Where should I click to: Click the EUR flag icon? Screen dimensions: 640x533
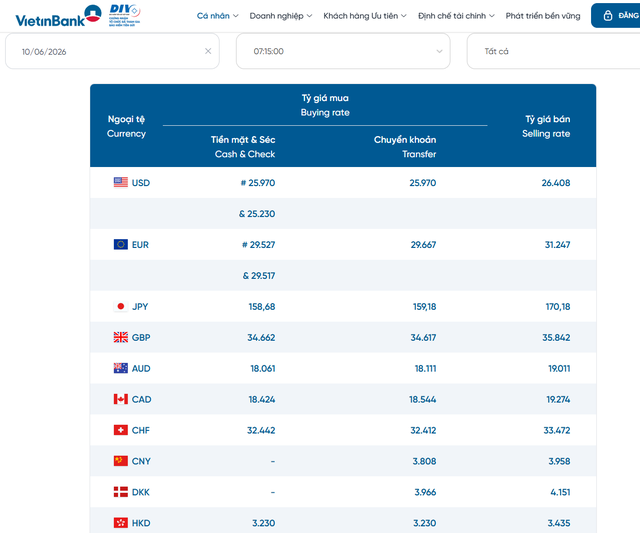(x=120, y=244)
